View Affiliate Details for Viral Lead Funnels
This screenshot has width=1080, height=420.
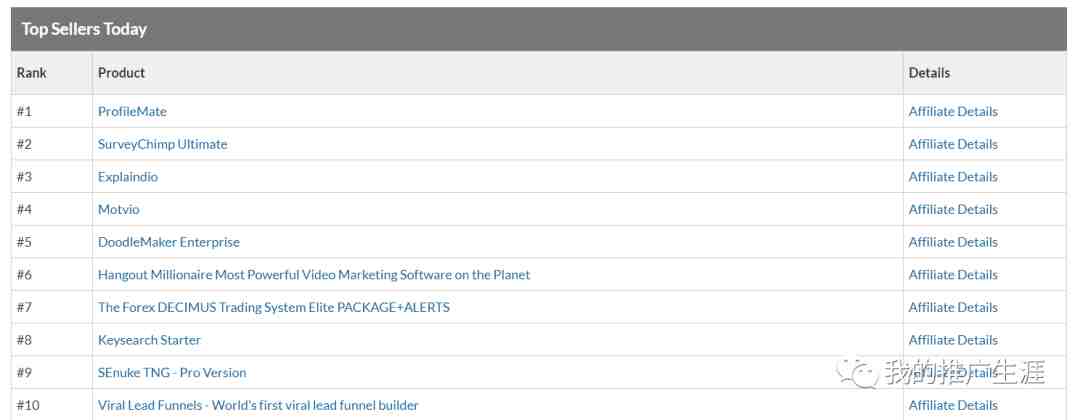(x=953, y=405)
